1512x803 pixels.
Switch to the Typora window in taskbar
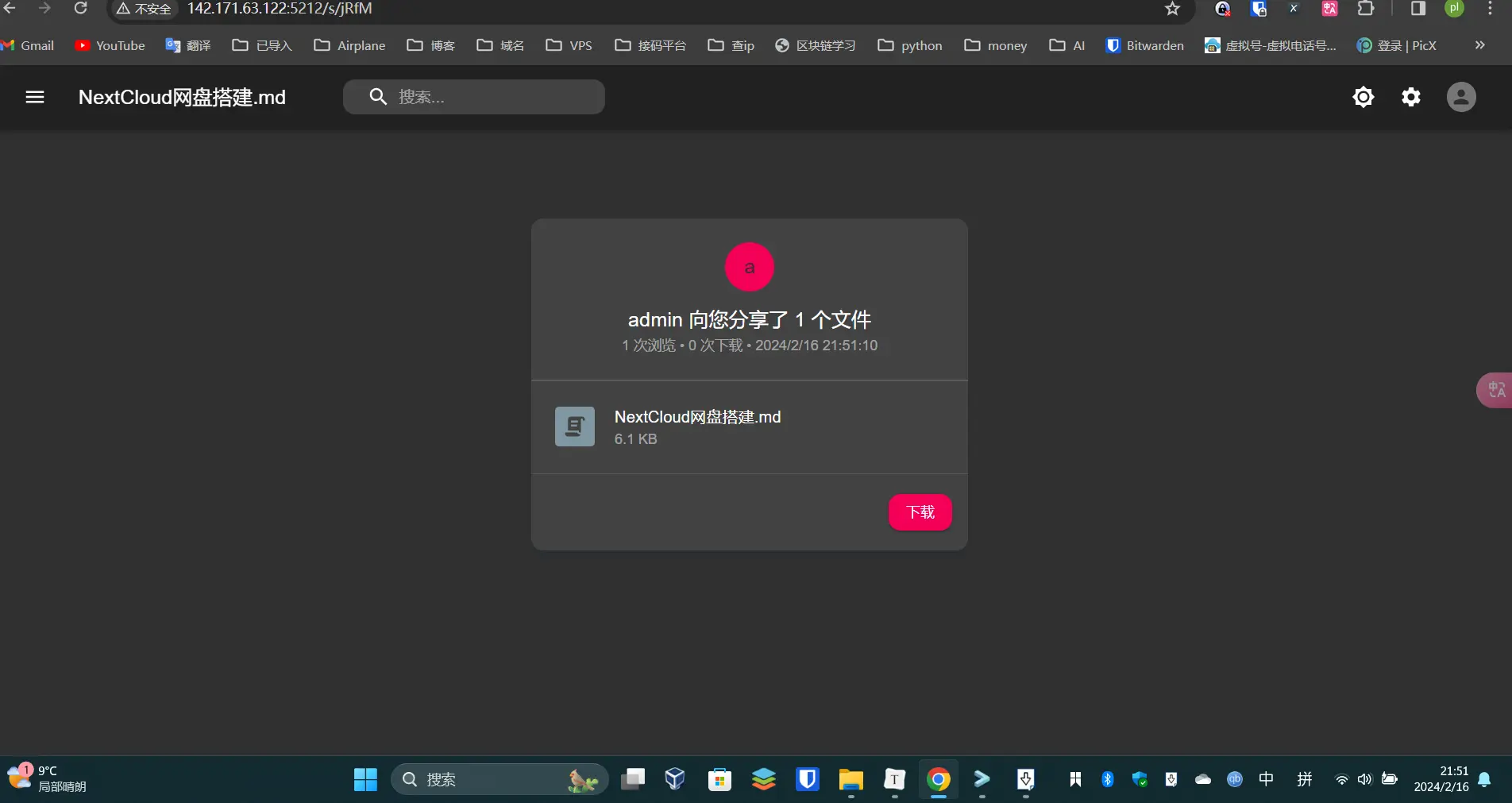click(894, 779)
